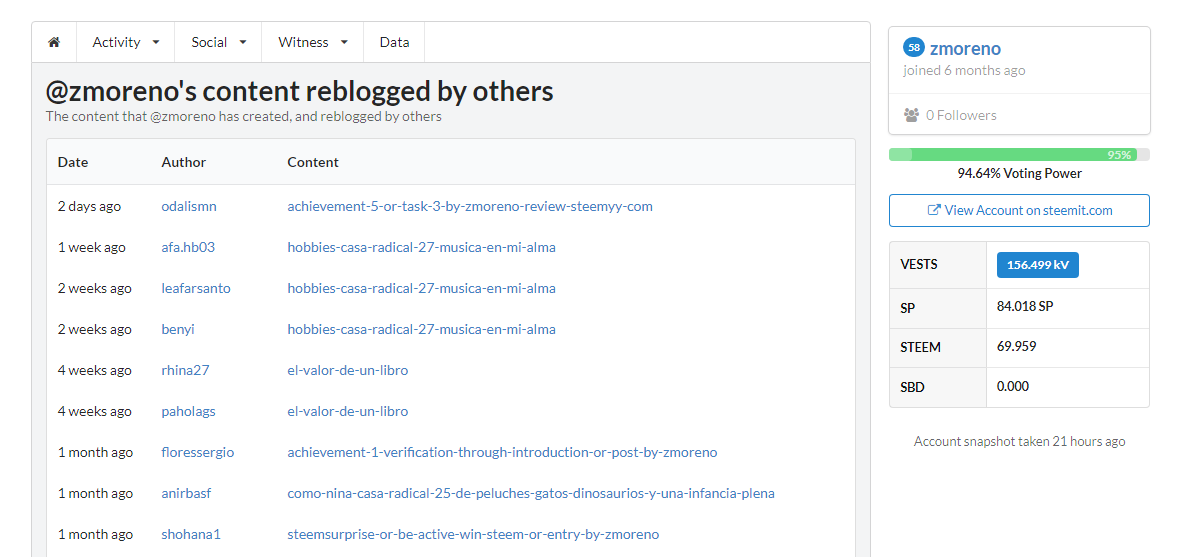
Task: Open author anirbasf profile
Action: click(x=186, y=494)
